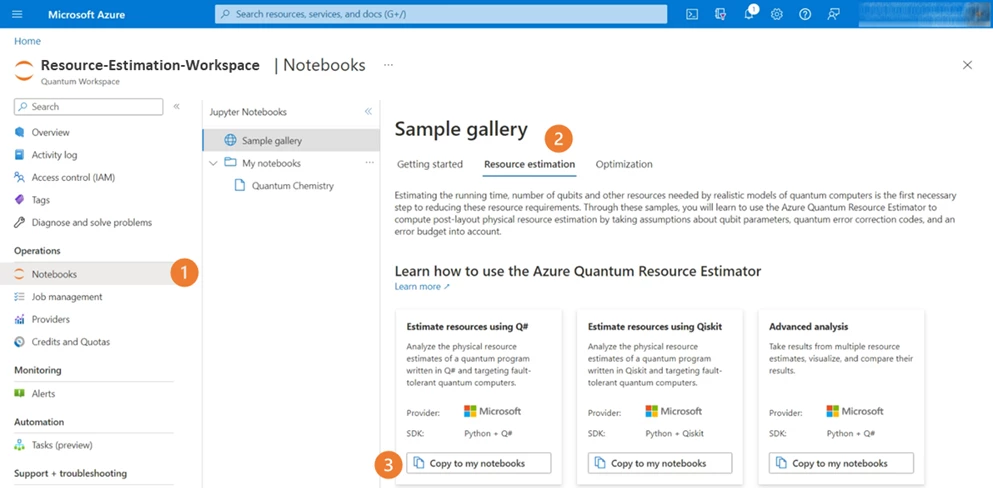993x488 pixels.
Task: Click the Providers icon
Action: pyautogui.click(x=20, y=320)
